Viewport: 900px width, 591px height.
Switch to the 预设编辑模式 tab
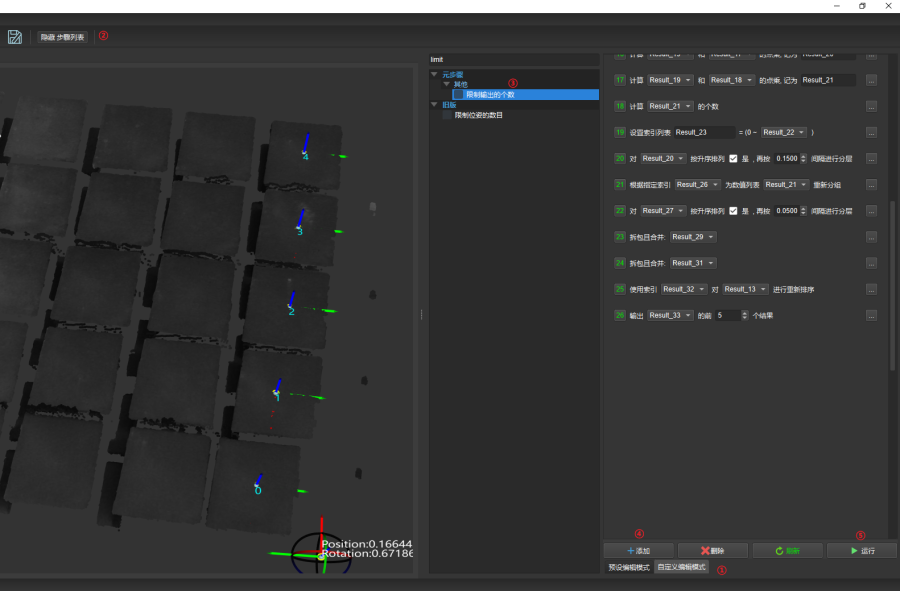629,568
